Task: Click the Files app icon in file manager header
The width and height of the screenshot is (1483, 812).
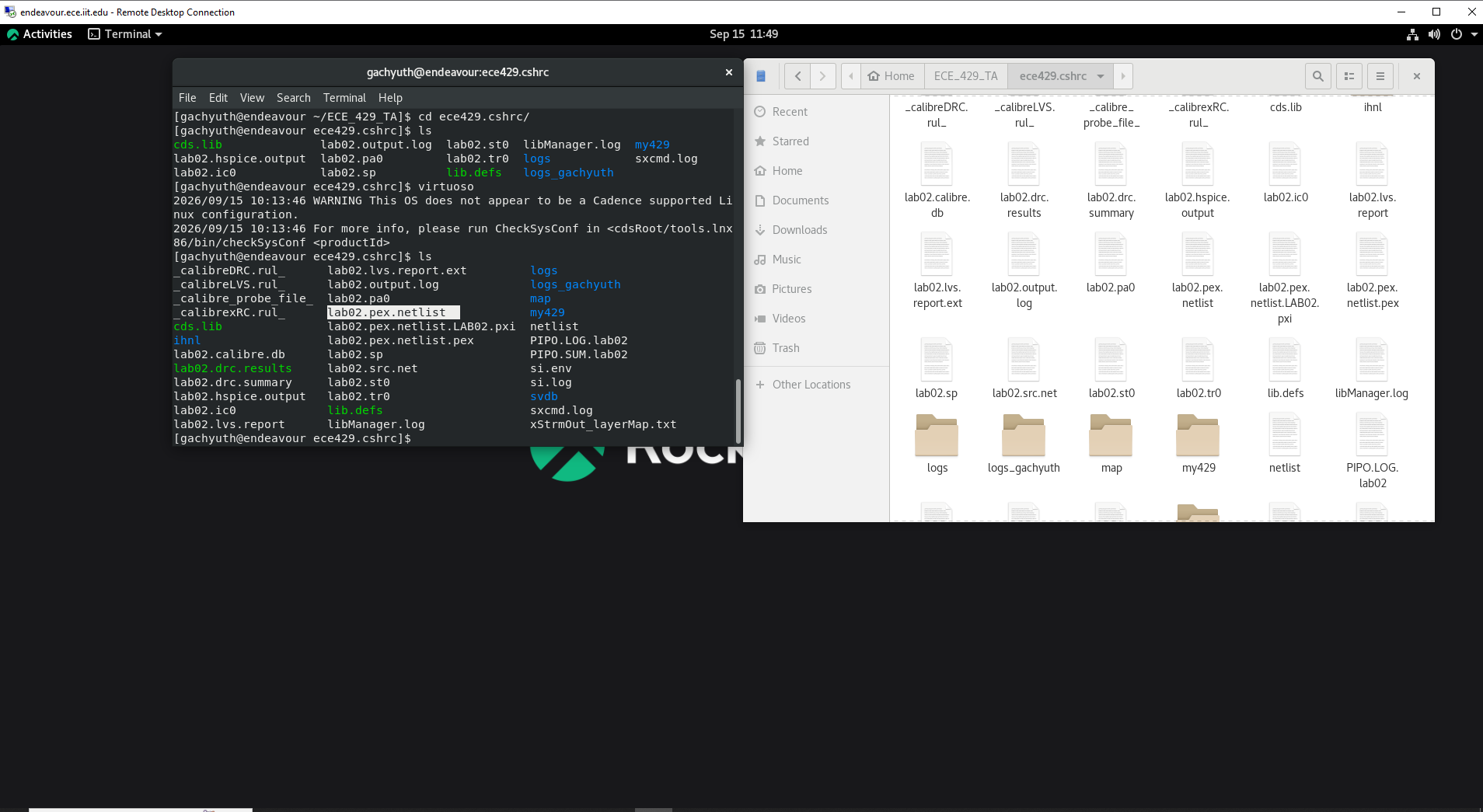Action: (761, 76)
